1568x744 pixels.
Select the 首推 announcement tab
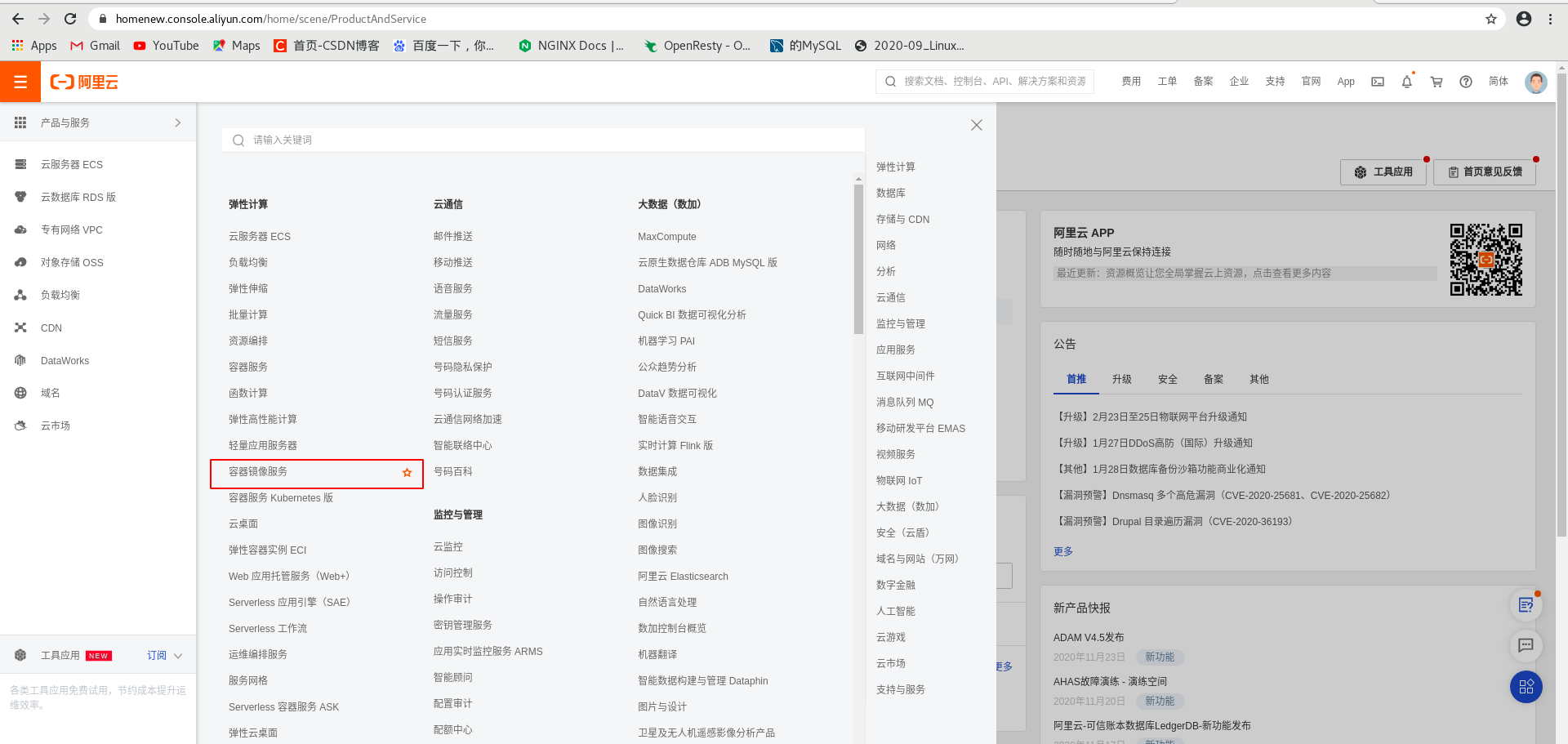(1076, 379)
